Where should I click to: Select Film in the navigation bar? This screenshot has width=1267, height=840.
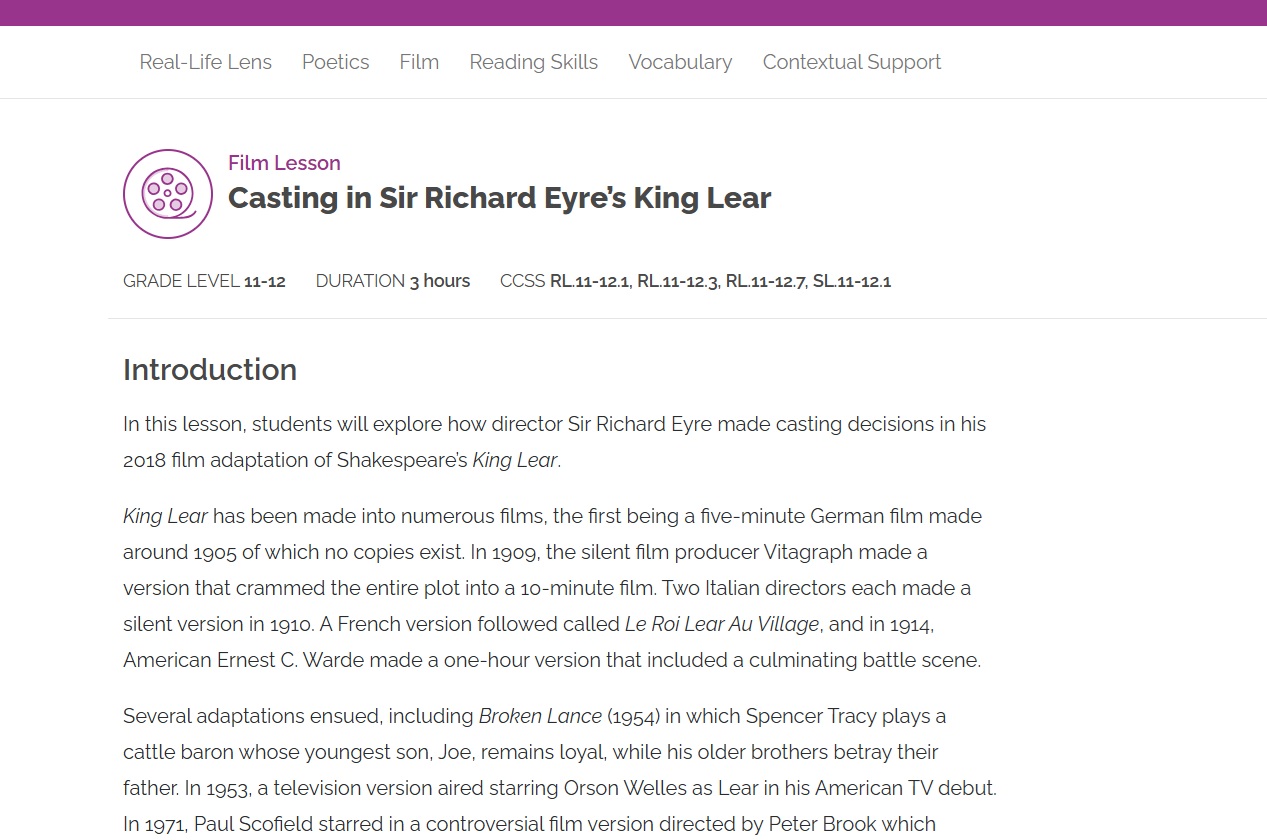coord(419,62)
